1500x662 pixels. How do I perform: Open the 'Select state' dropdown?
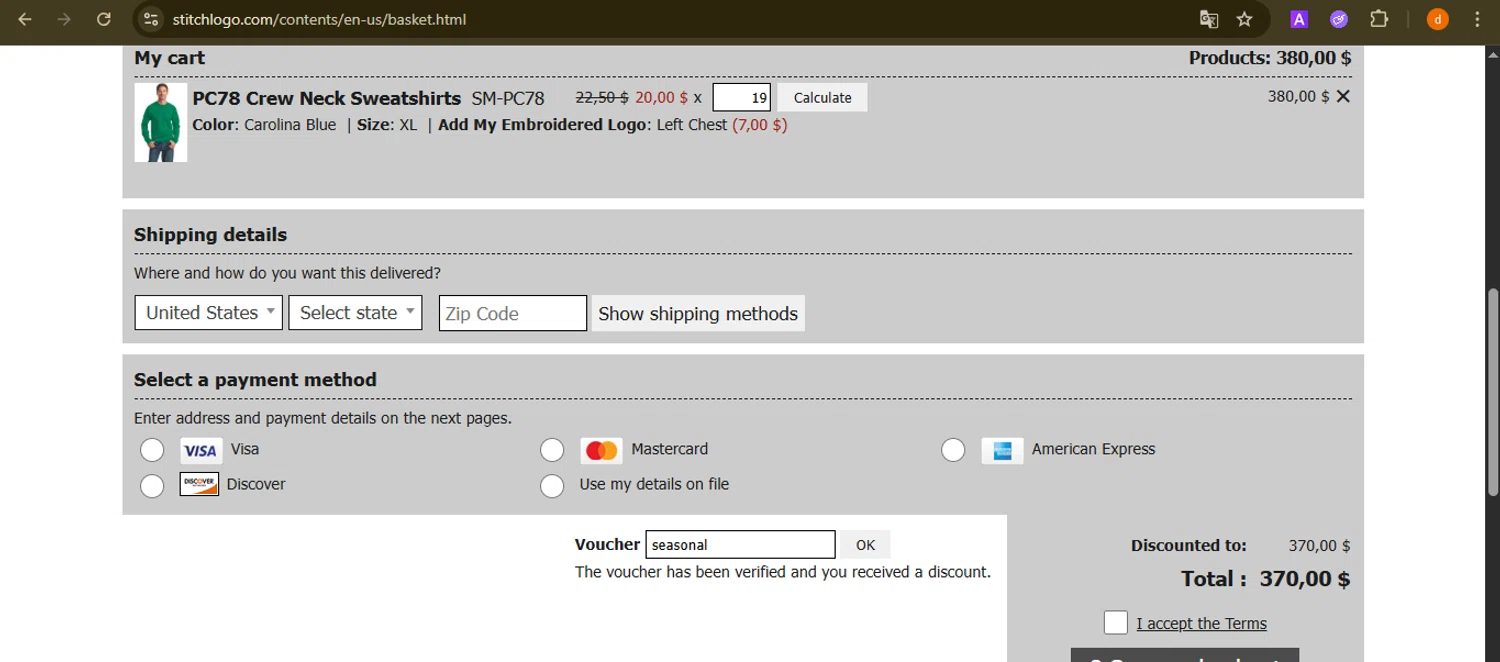355,313
